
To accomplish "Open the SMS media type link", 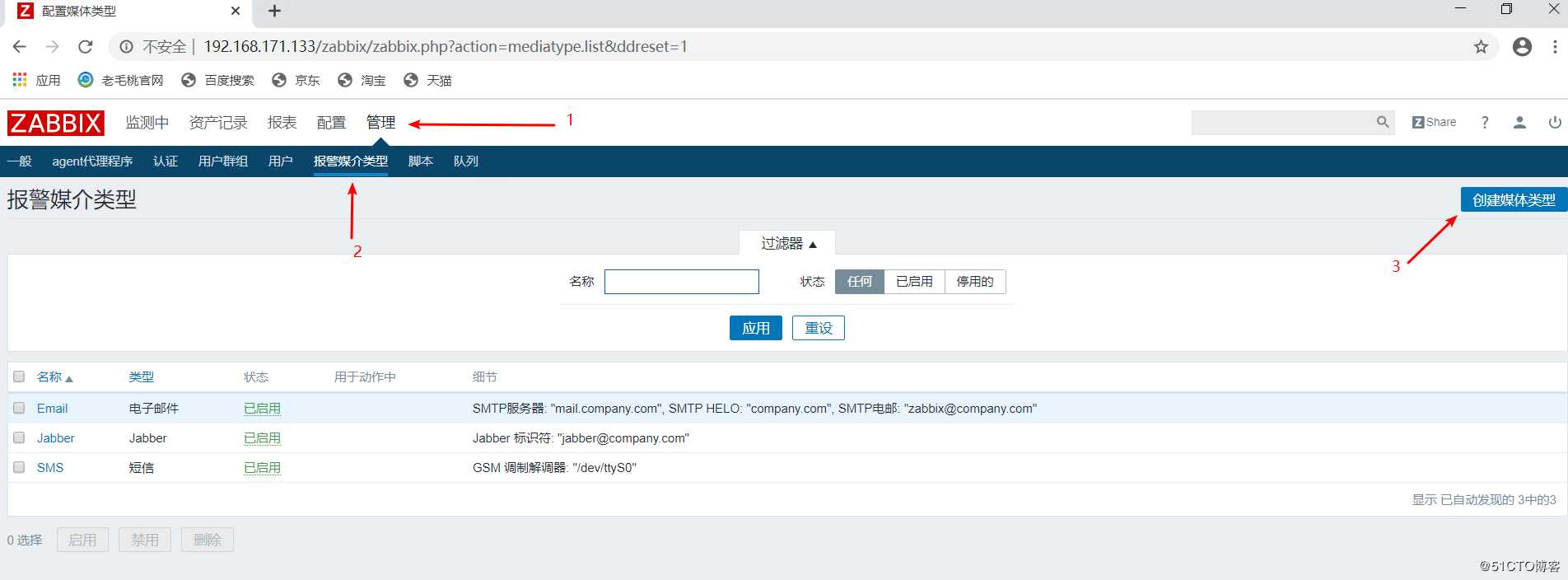I will pos(50,468).
